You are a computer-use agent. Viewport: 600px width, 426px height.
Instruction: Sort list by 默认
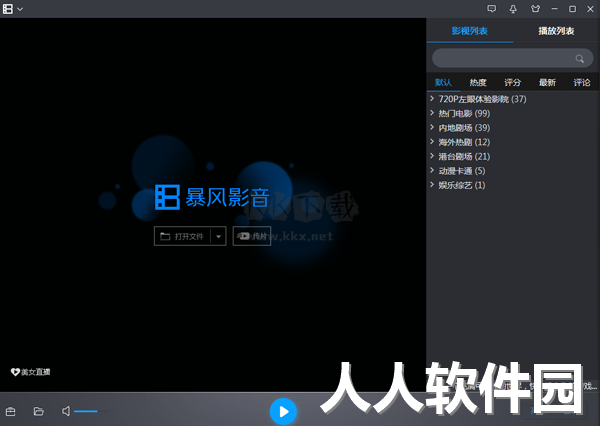[443, 82]
